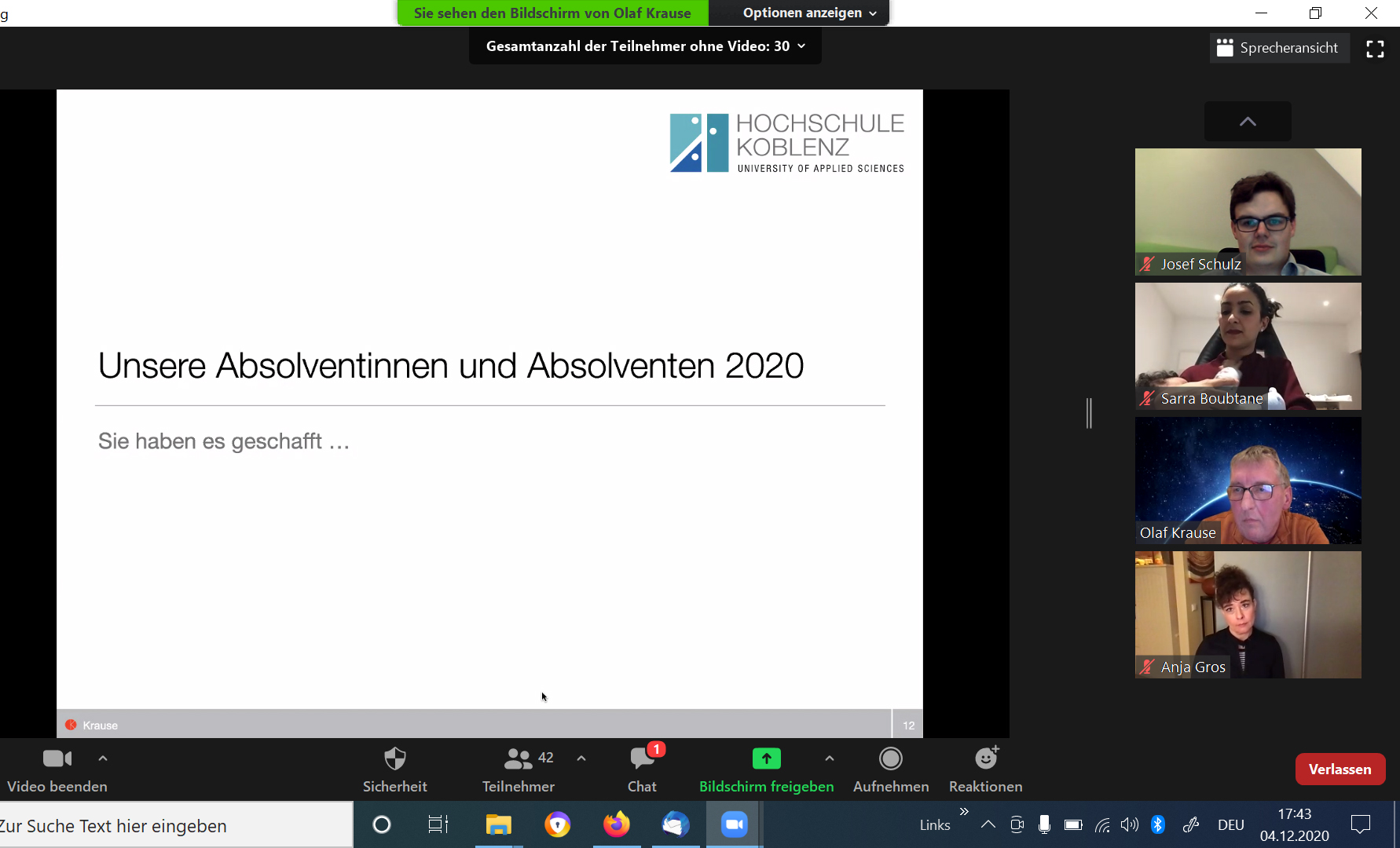1400x848 pixels.
Task: Toggle system volume speaker icon
Action: click(x=1129, y=824)
